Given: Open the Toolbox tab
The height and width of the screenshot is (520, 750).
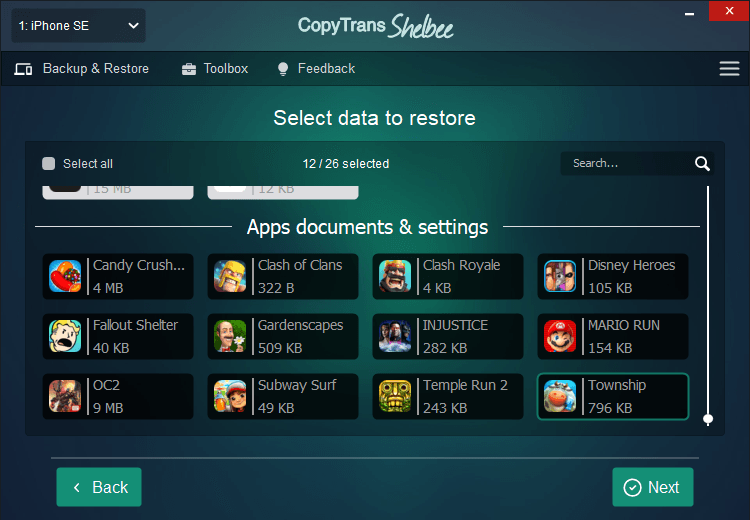Looking at the screenshot, I should point(215,68).
